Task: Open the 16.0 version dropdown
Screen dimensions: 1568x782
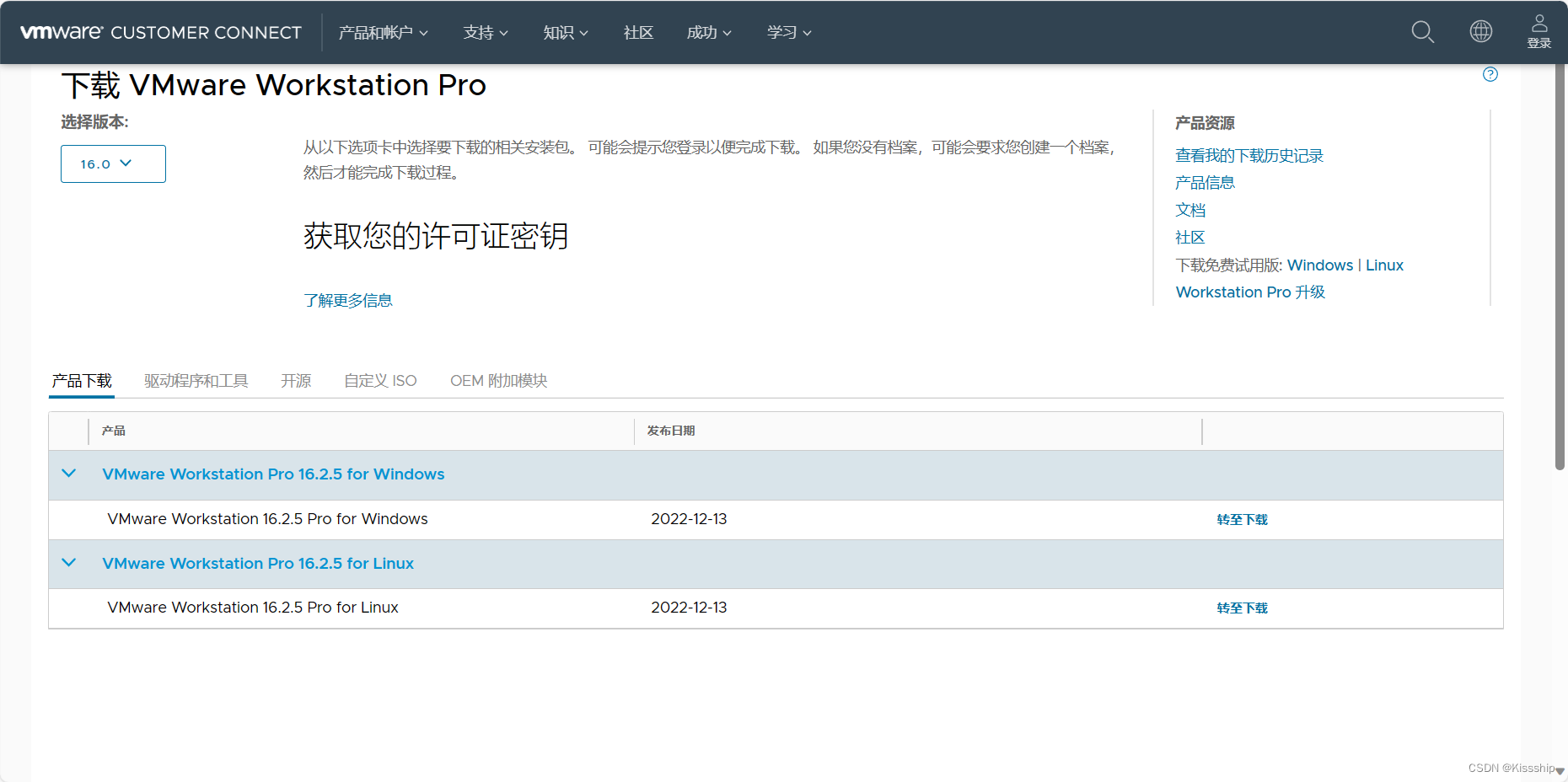Action: coord(113,163)
